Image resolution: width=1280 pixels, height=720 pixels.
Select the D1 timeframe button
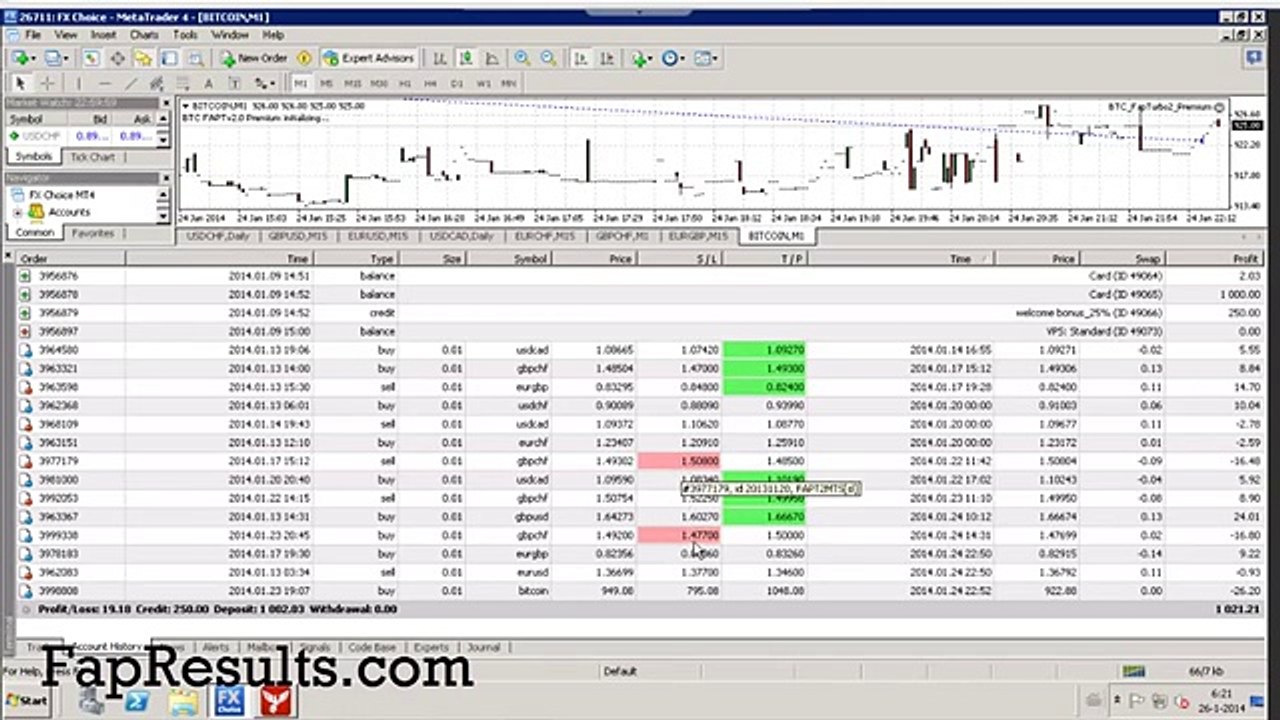pos(457,84)
